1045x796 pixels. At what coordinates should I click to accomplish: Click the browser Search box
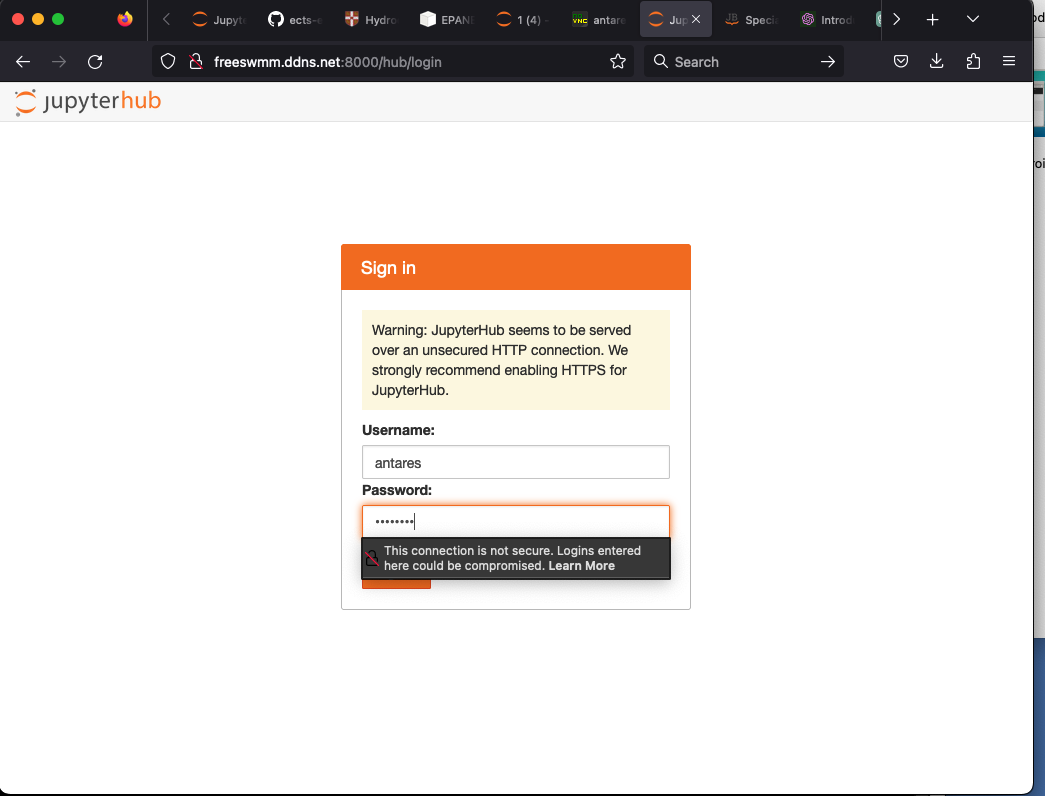point(744,62)
